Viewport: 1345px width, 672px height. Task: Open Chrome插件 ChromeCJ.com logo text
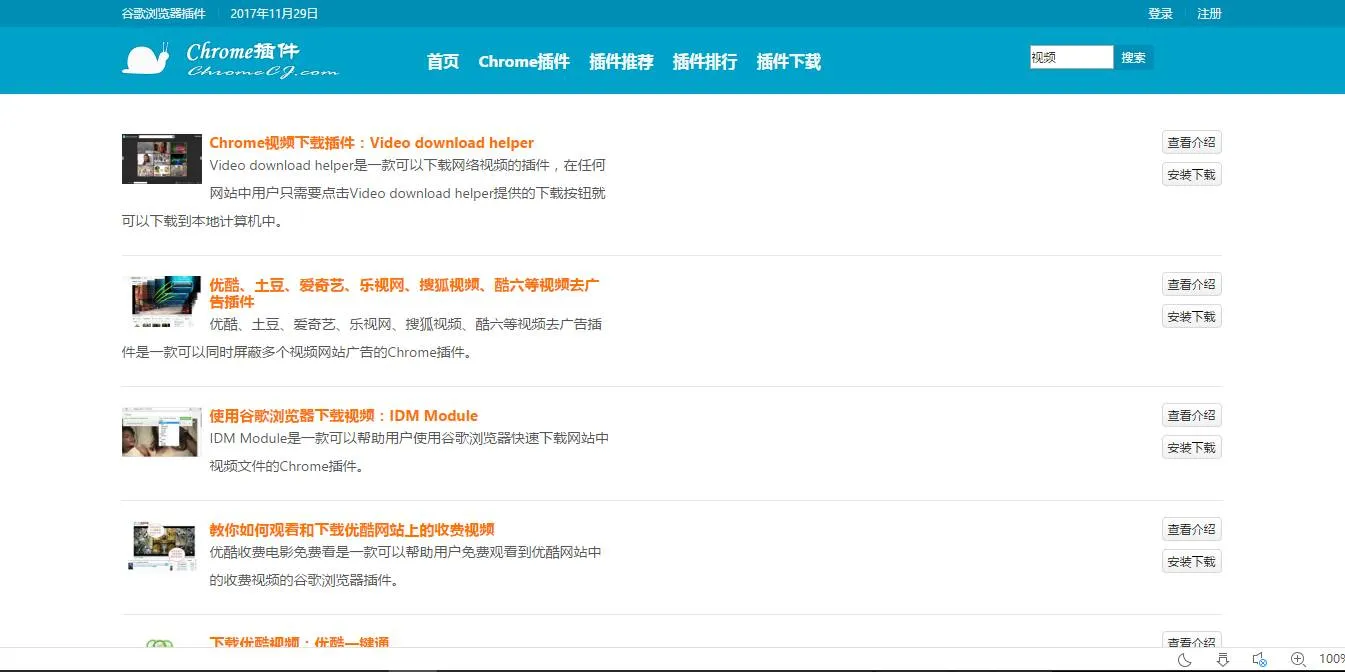[x=262, y=60]
